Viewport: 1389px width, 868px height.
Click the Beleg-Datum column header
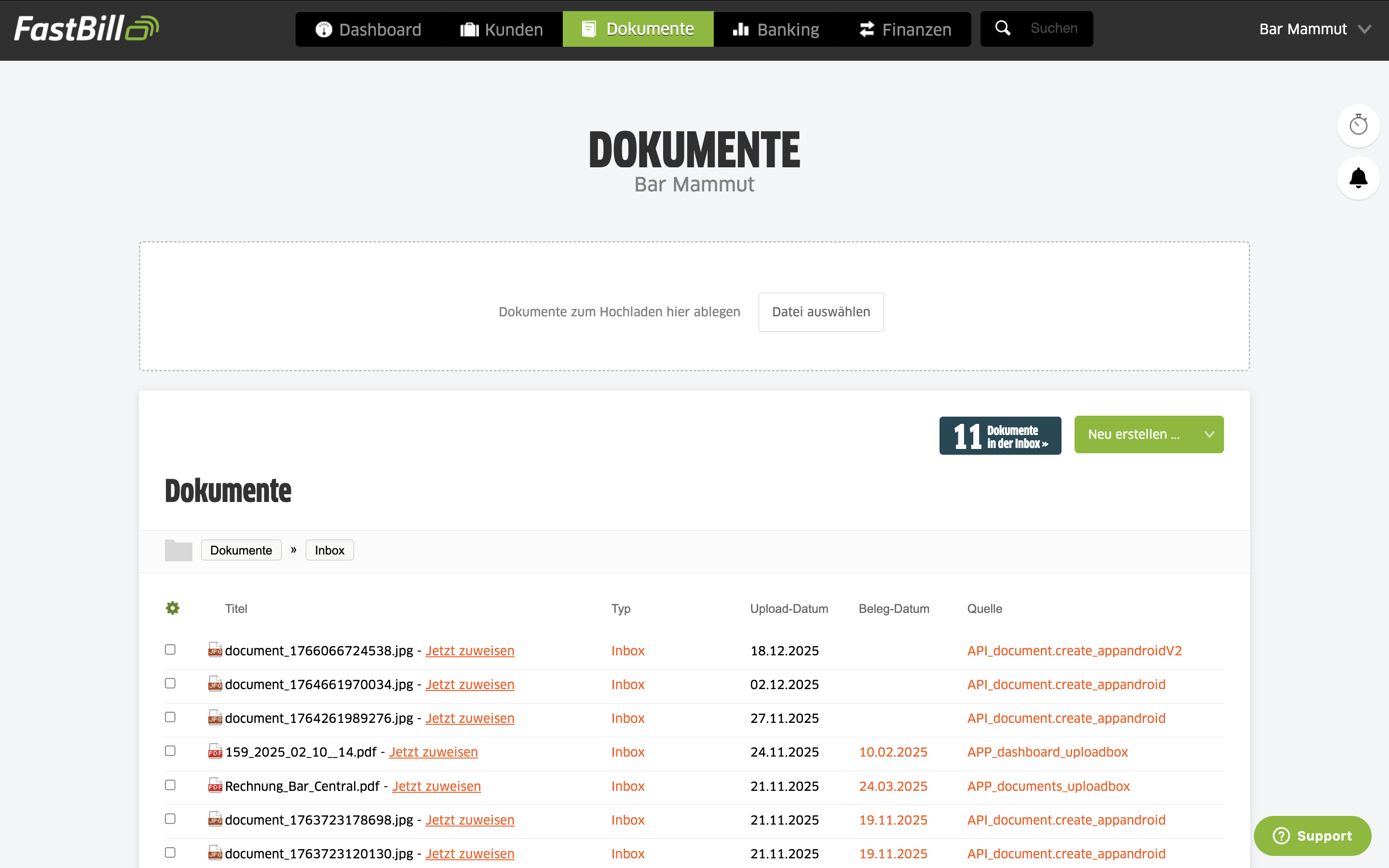894,609
